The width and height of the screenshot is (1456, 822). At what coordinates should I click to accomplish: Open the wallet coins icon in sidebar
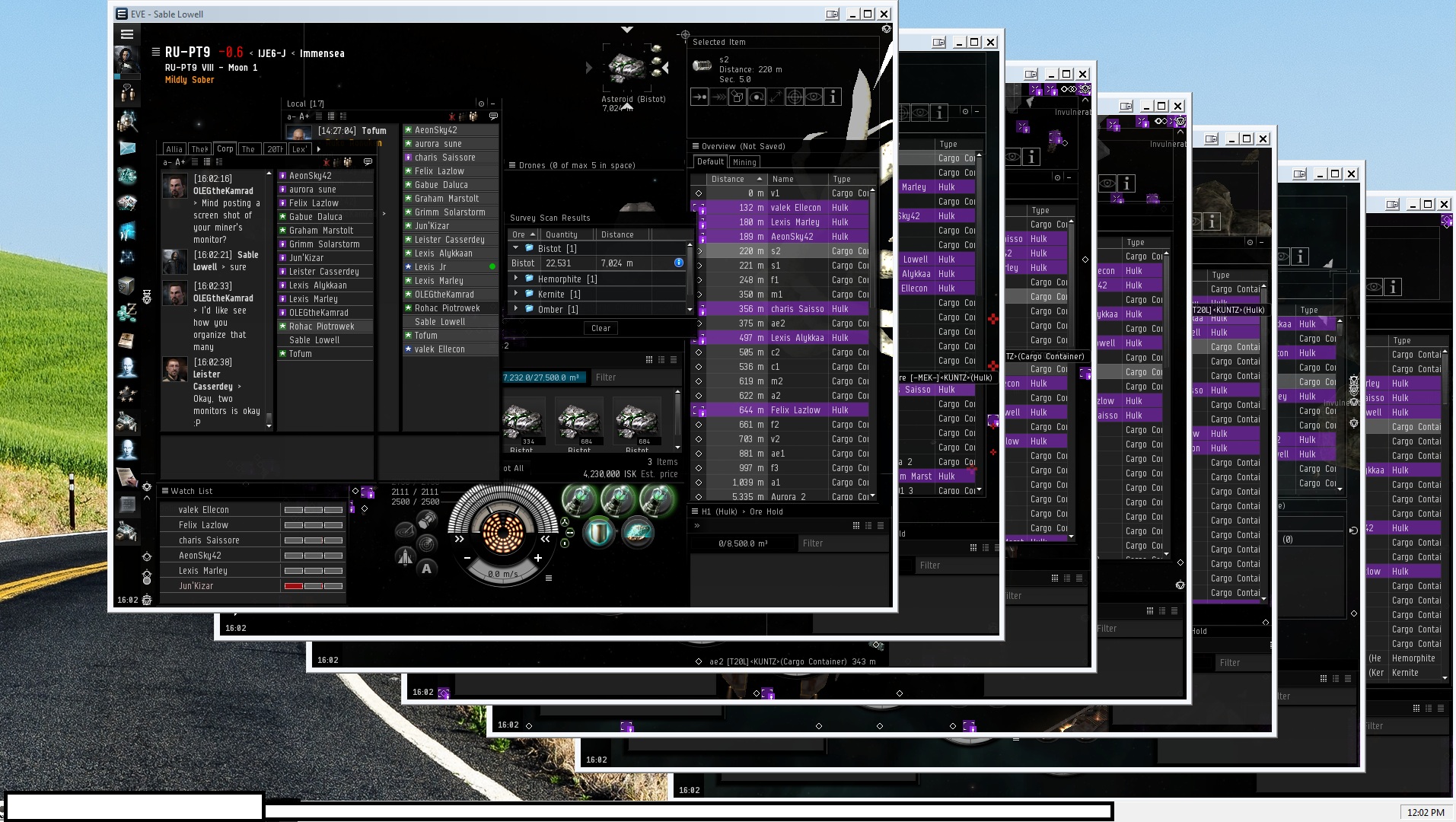127,312
